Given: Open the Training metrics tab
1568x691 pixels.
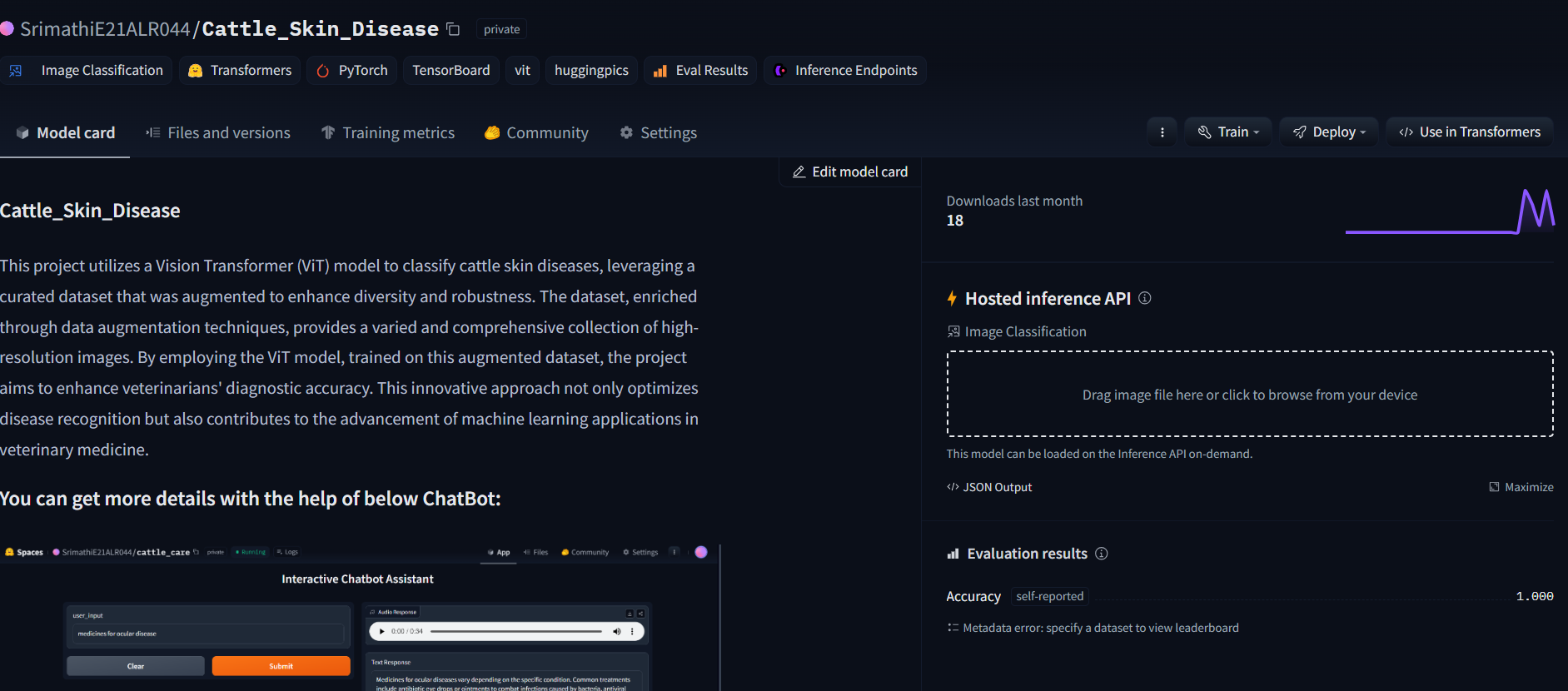Looking at the screenshot, I should pyautogui.click(x=388, y=133).
